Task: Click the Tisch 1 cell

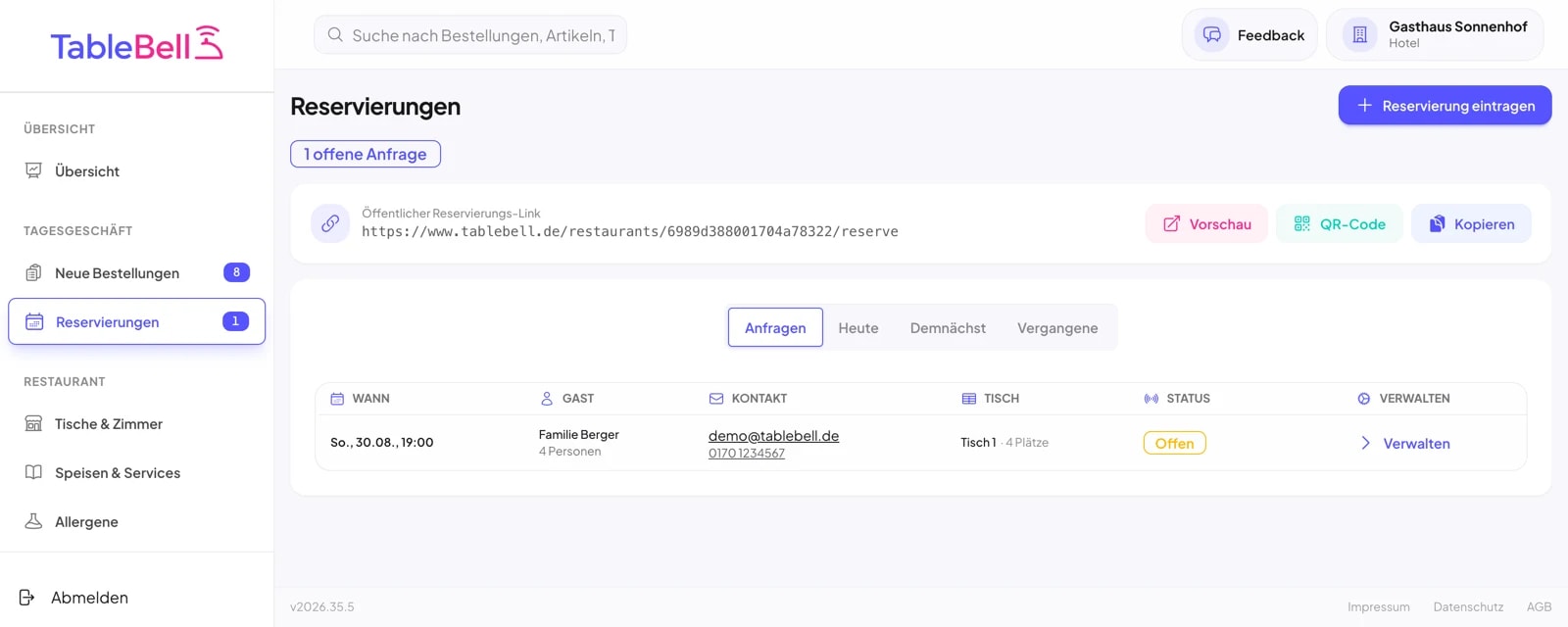Action: (1004, 443)
